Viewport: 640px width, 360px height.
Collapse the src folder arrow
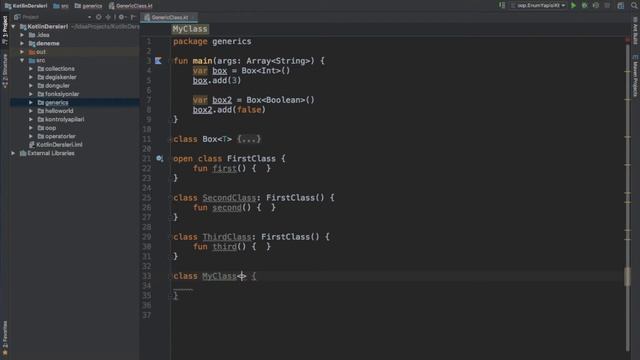tap(22, 60)
